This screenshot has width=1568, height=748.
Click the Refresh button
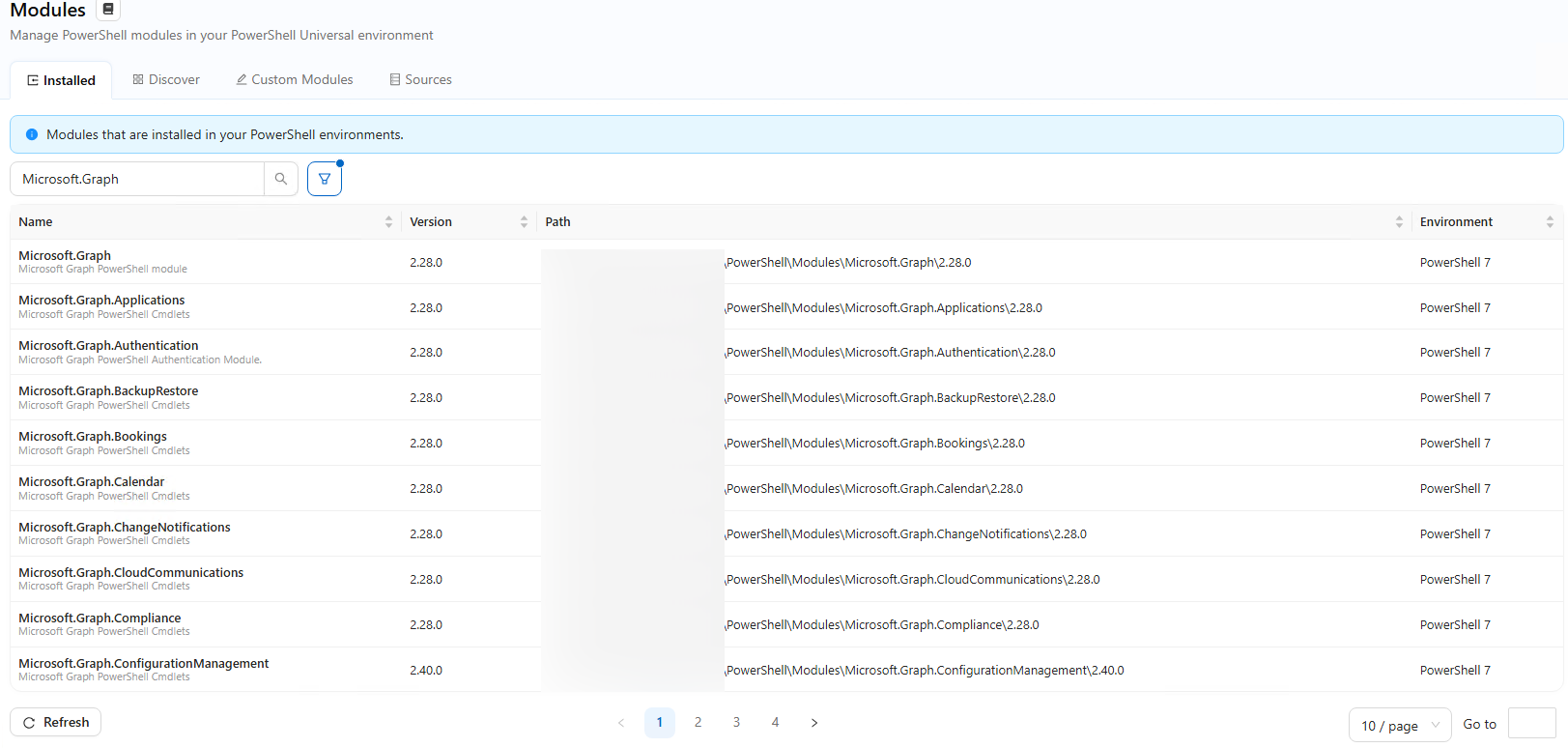[x=56, y=722]
